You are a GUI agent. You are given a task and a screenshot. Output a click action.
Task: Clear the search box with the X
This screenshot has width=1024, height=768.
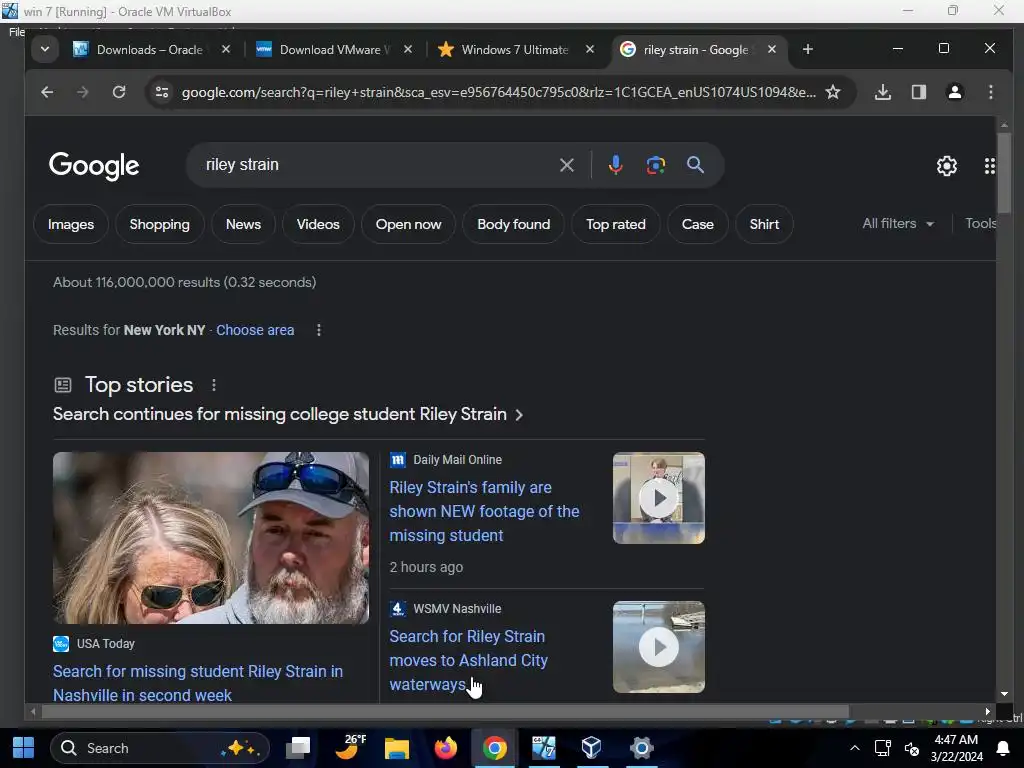click(566, 165)
